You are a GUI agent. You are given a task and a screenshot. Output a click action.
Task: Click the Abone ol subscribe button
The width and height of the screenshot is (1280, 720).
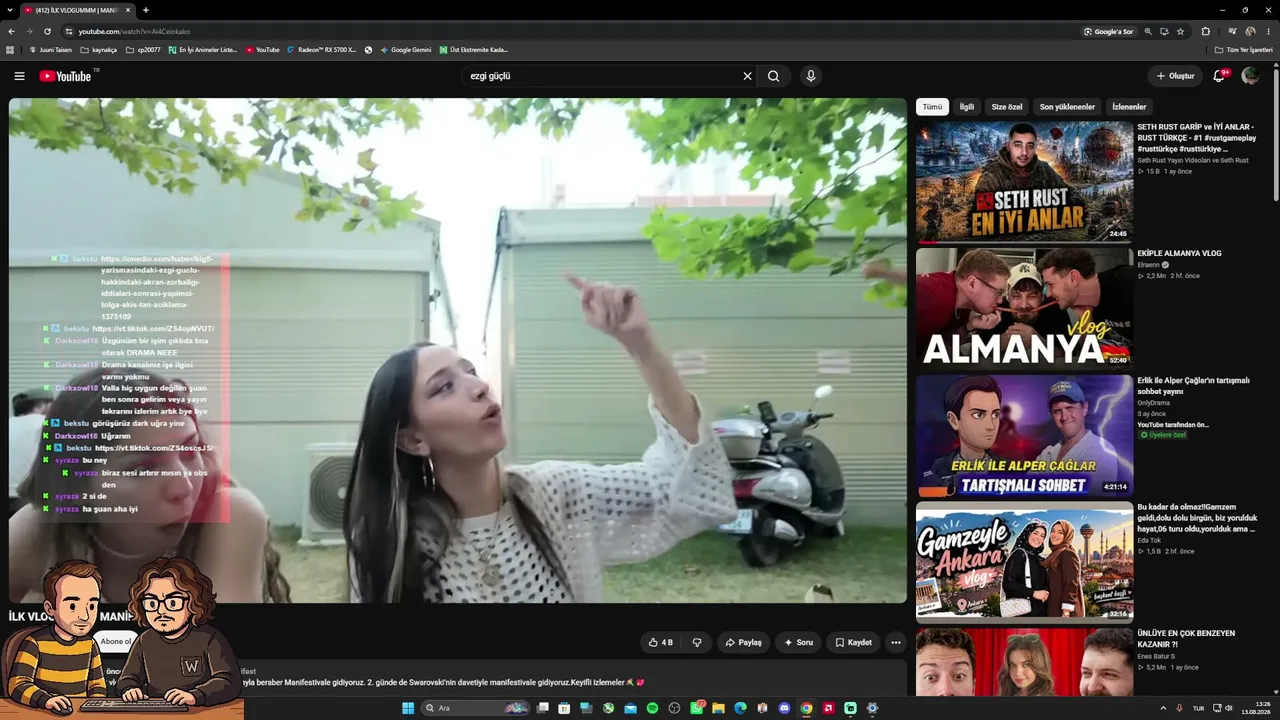115,641
